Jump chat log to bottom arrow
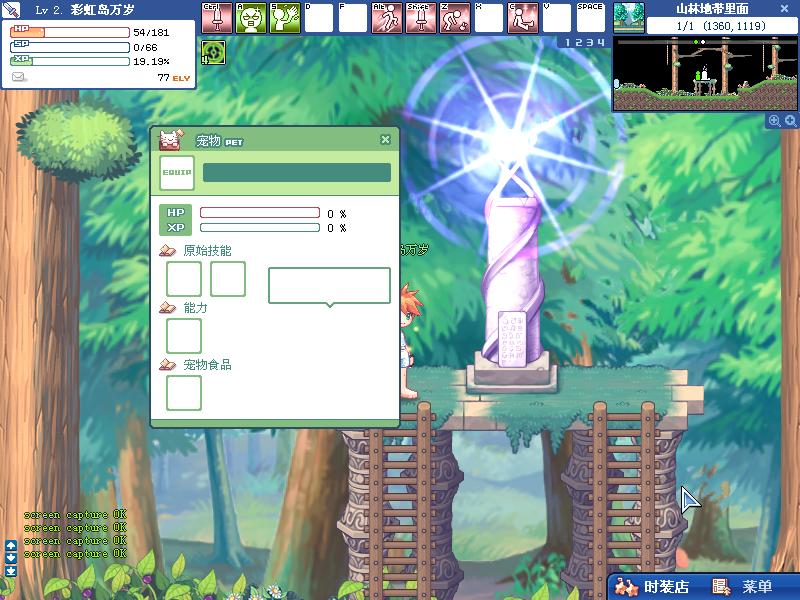The height and width of the screenshot is (600, 800). (11, 571)
